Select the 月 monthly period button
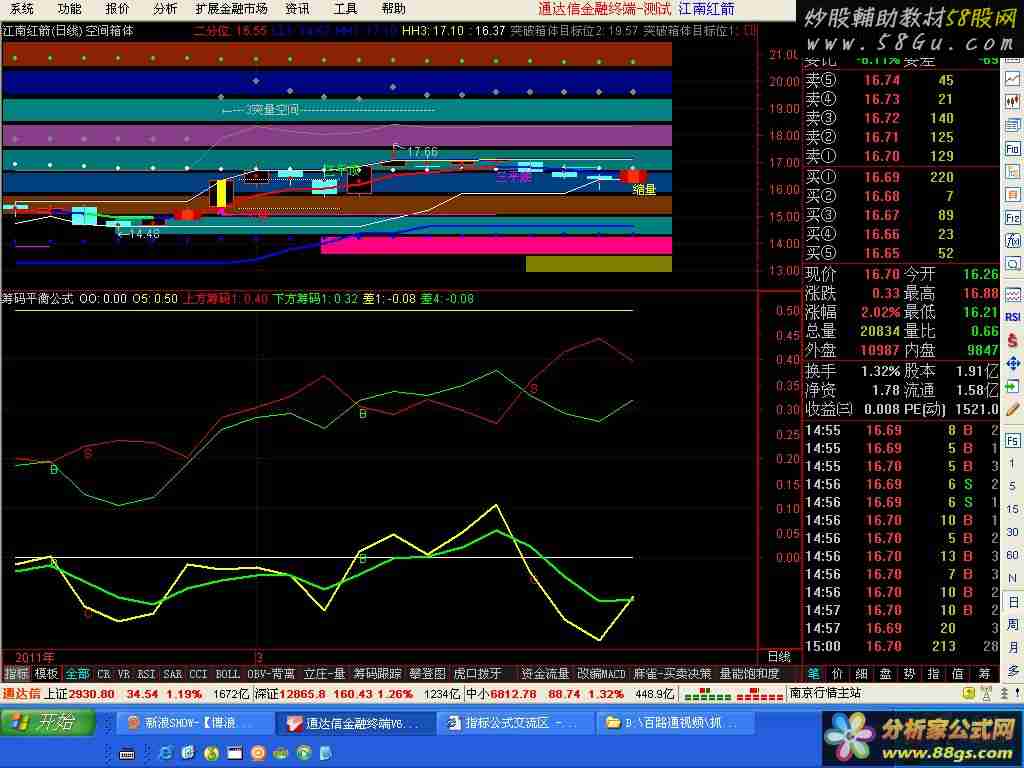The width and height of the screenshot is (1024, 768). [1013, 647]
